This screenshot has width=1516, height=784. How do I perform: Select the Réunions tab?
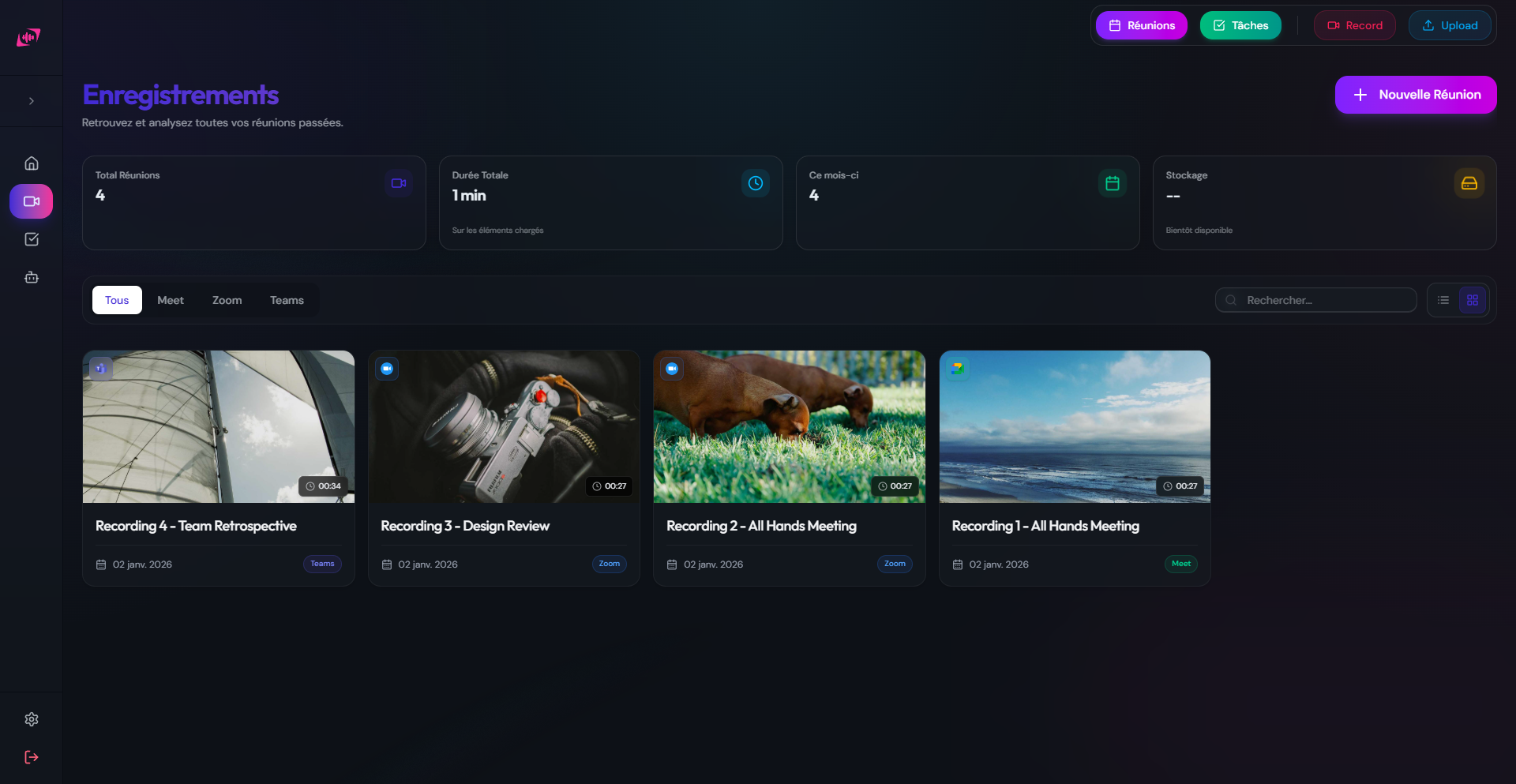[1141, 24]
